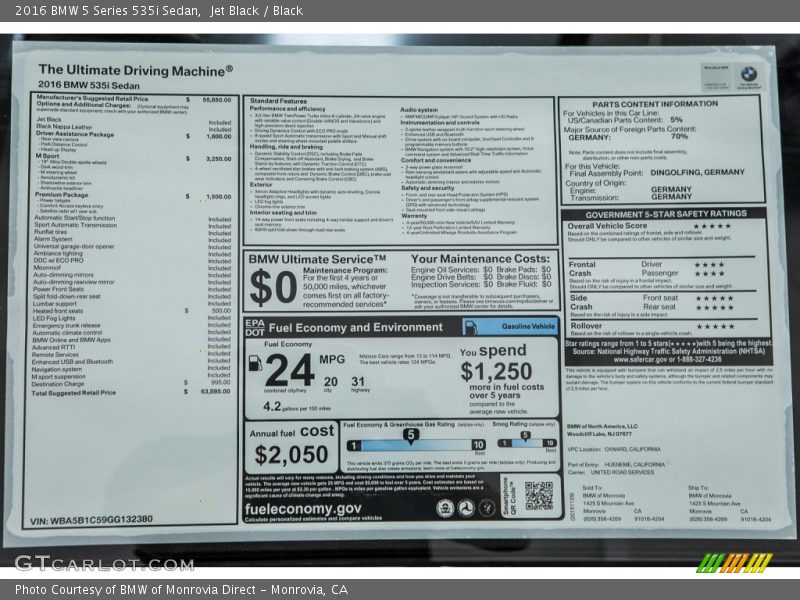Click the 20 city MPG value
The height and width of the screenshot is (600, 800).
331,382
